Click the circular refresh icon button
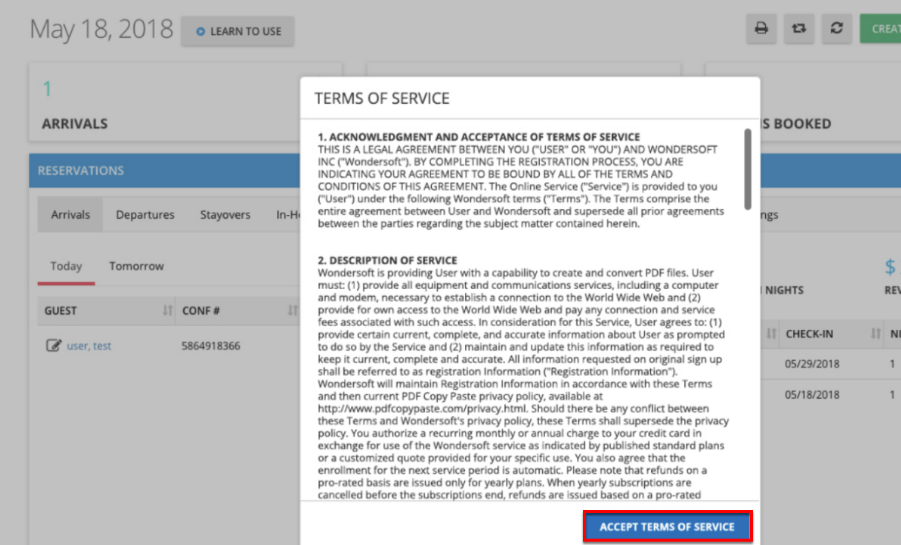The image size is (901, 545). tap(836, 29)
